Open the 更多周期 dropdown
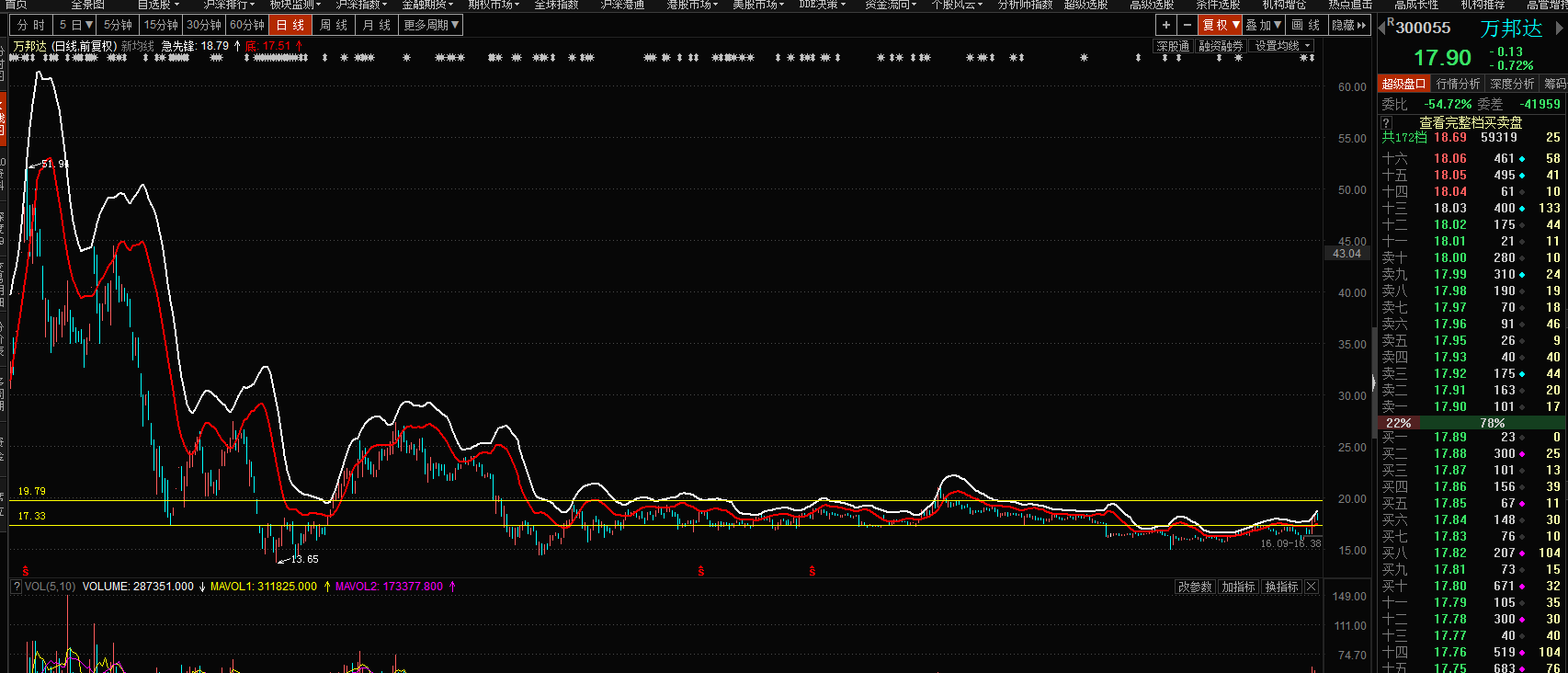 (x=431, y=25)
